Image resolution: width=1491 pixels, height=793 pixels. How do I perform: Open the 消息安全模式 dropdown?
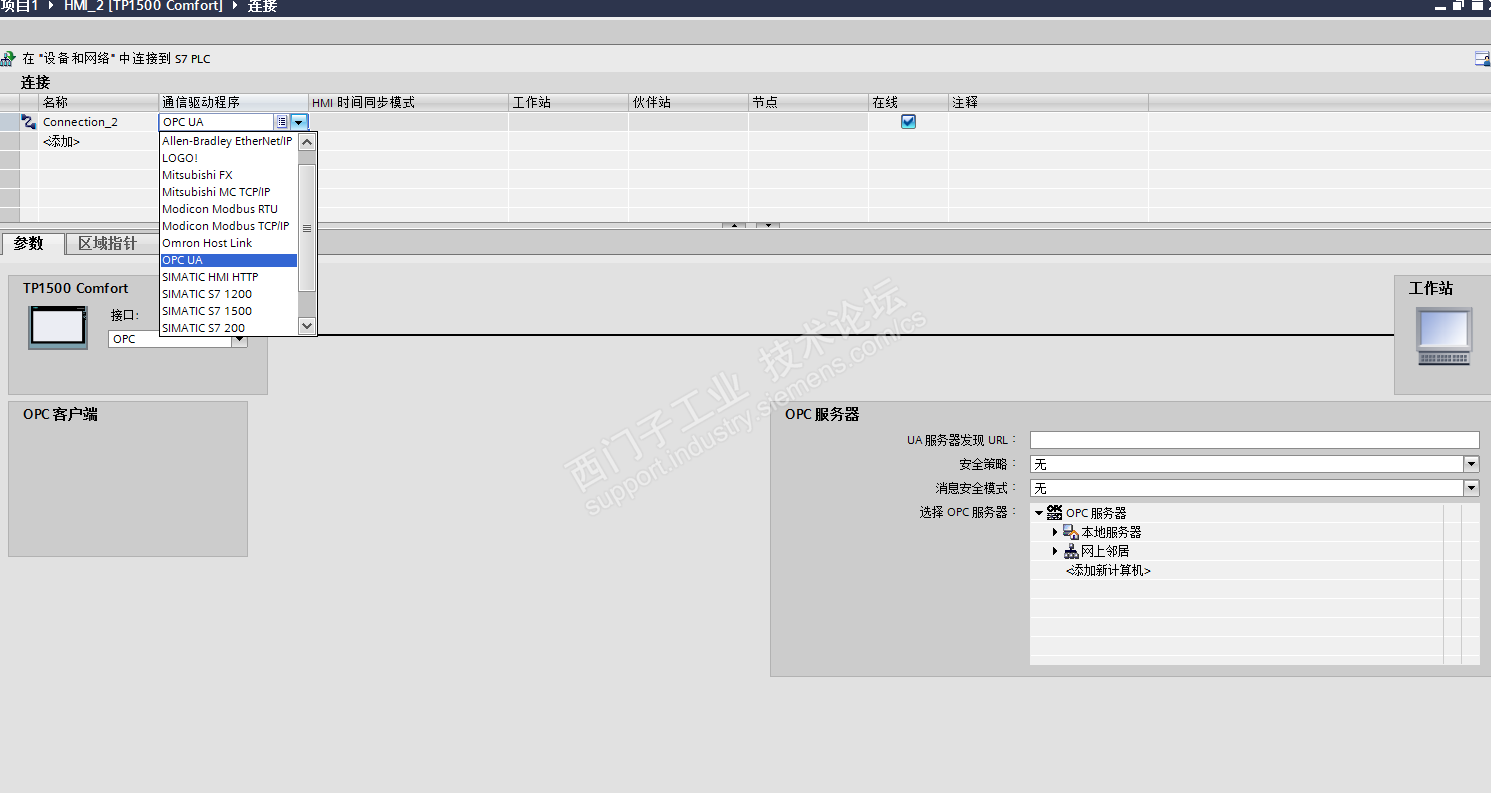(x=1471, y=488)
